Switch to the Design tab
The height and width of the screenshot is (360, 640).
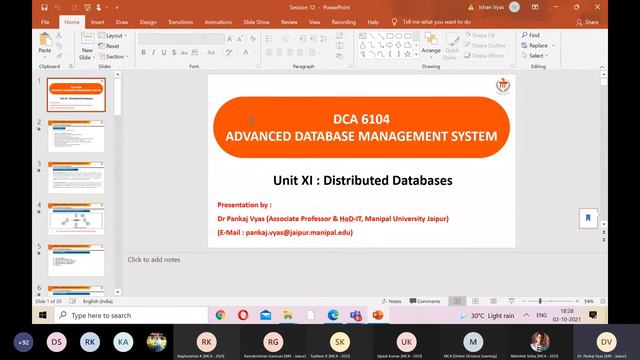(x=148, y=22)
